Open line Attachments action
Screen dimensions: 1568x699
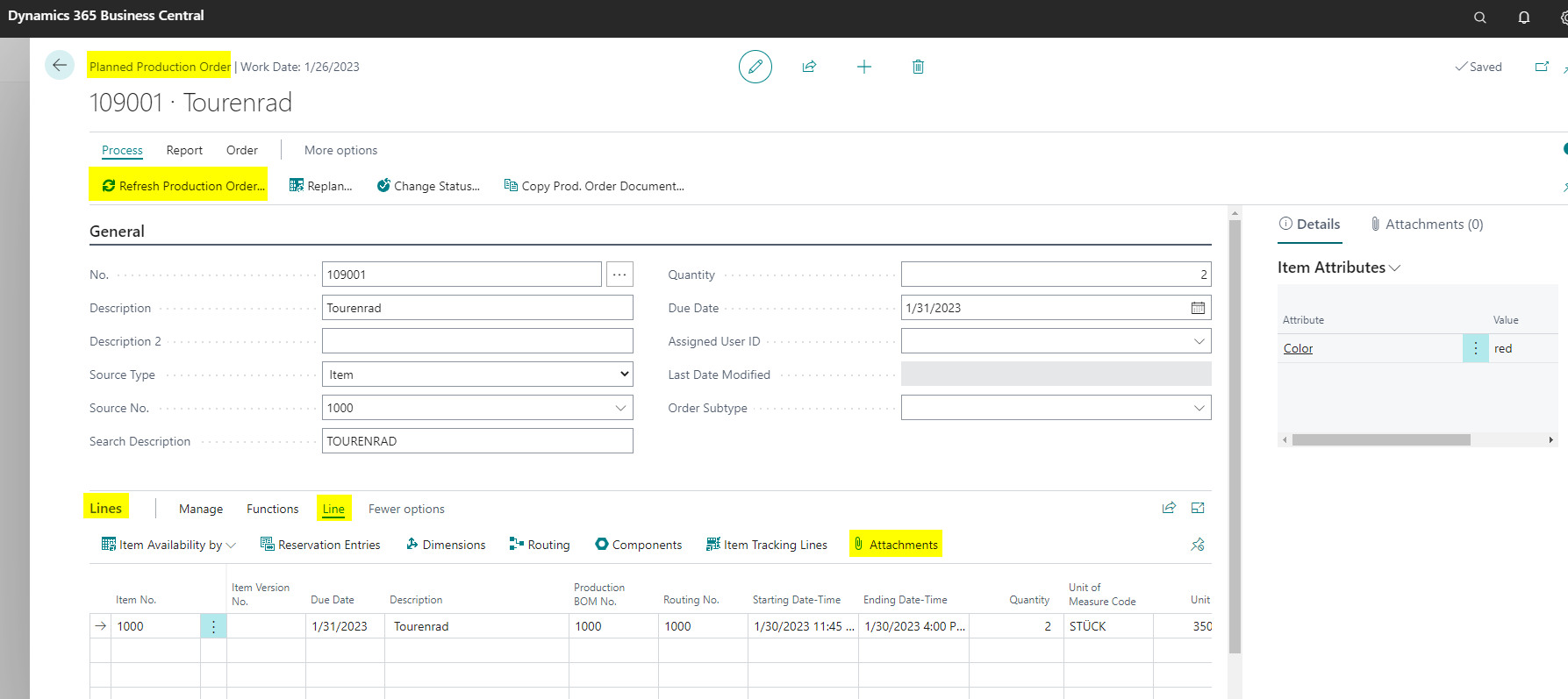896,545
